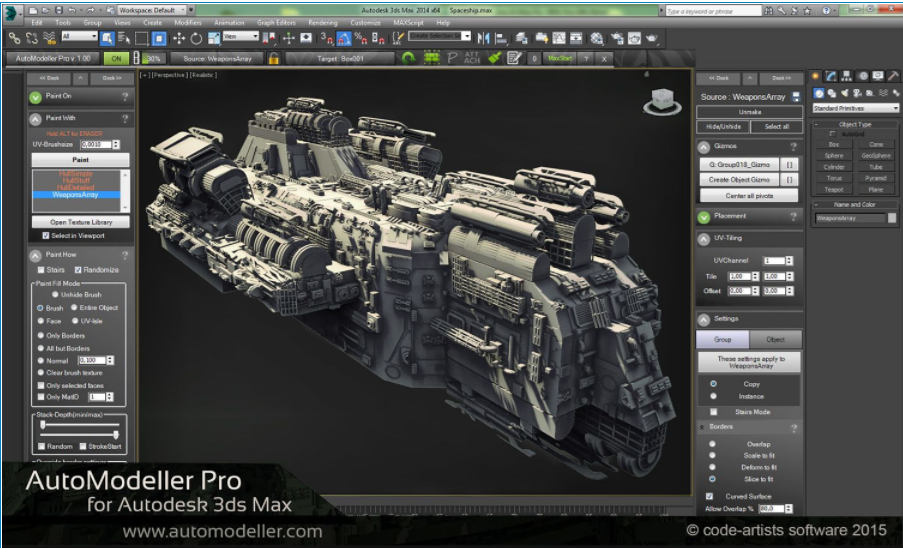Screen dimensions: 903x548
Task: Toggle the Angle Snap icon
Action: [344, 38]
